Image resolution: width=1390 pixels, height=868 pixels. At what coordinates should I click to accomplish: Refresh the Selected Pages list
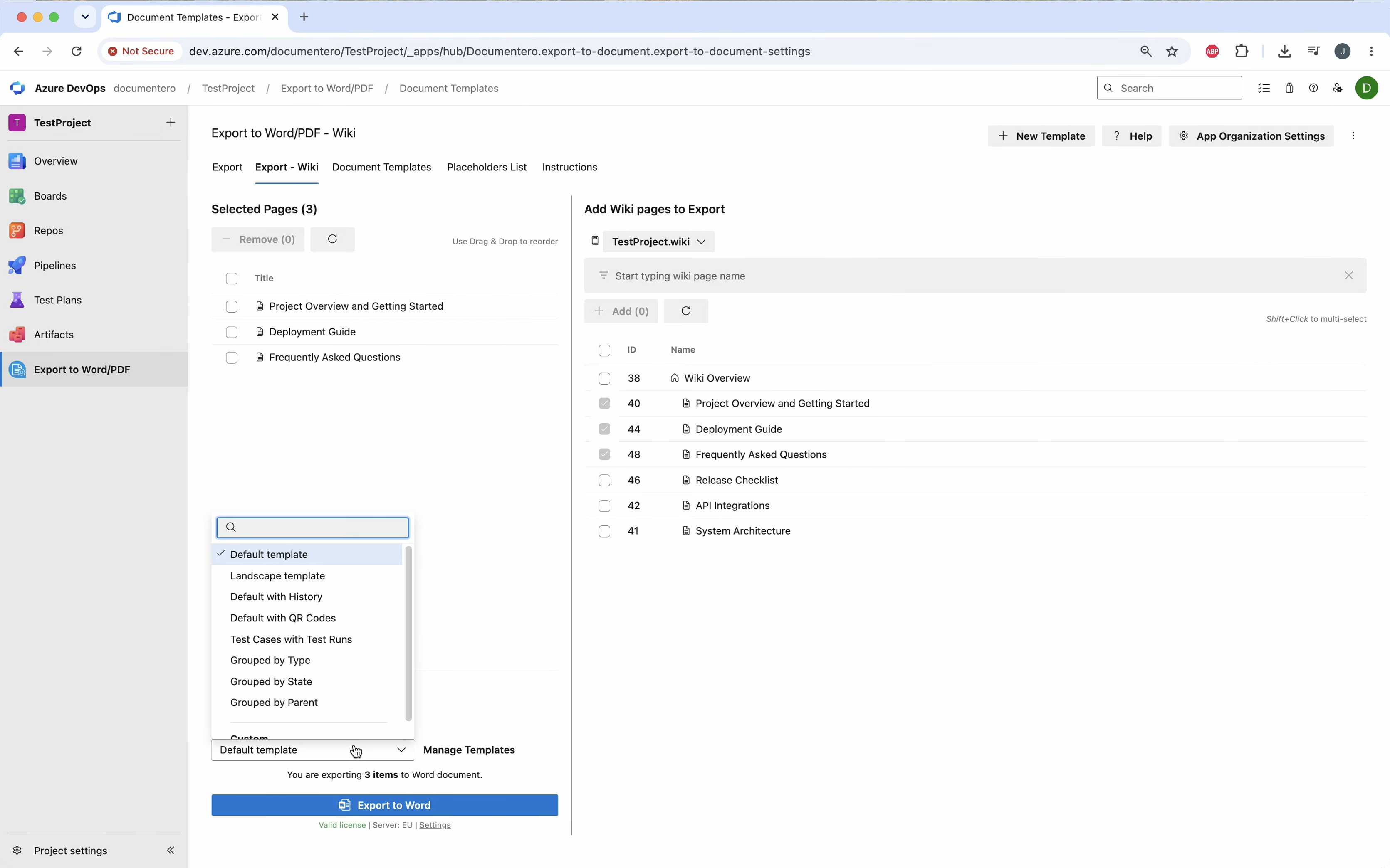tap(333, 239)
